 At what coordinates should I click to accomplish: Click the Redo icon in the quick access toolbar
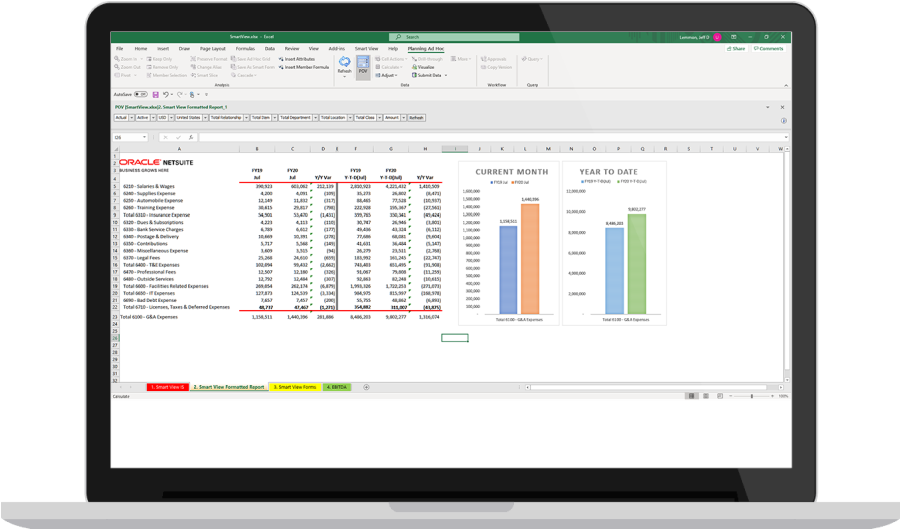180,95
